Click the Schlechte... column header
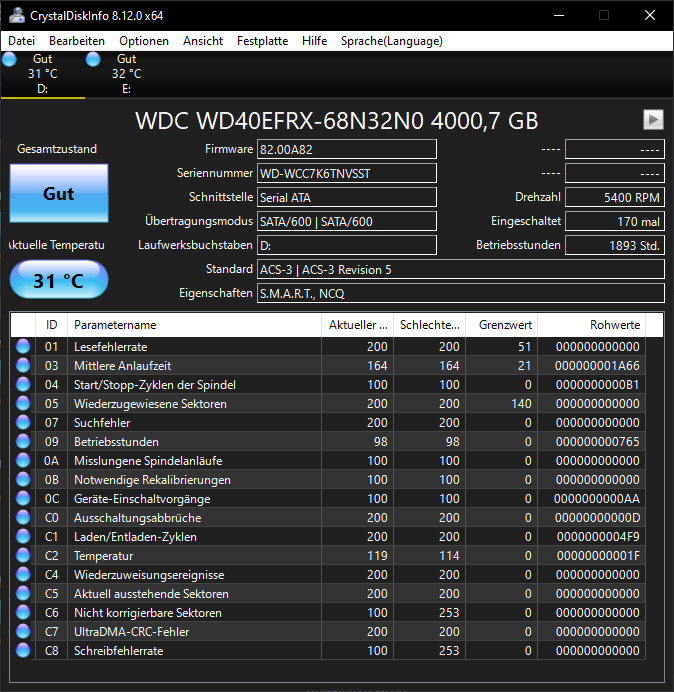 [x=429, y=325]
